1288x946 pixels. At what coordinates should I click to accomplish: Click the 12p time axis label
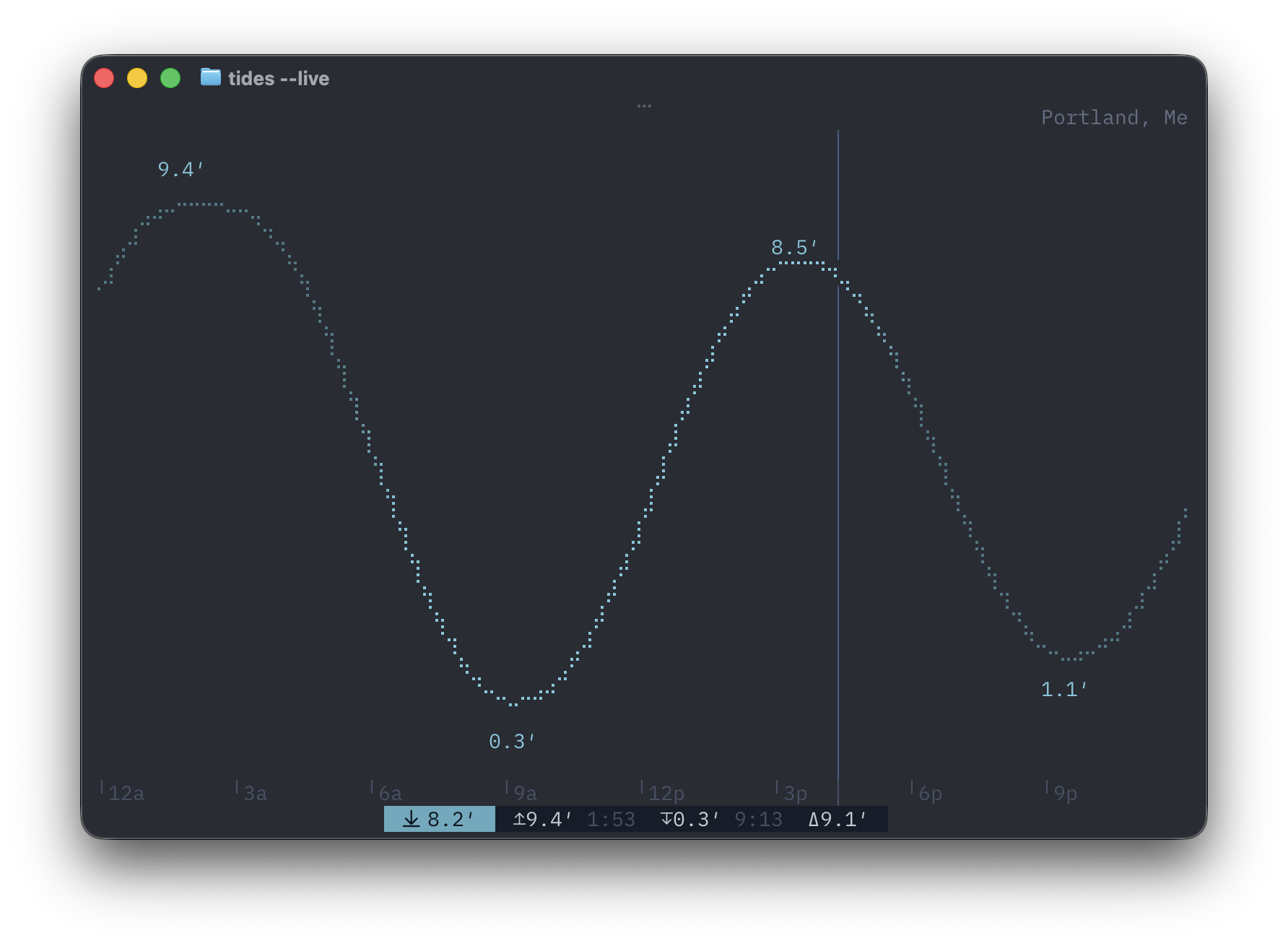666,794
